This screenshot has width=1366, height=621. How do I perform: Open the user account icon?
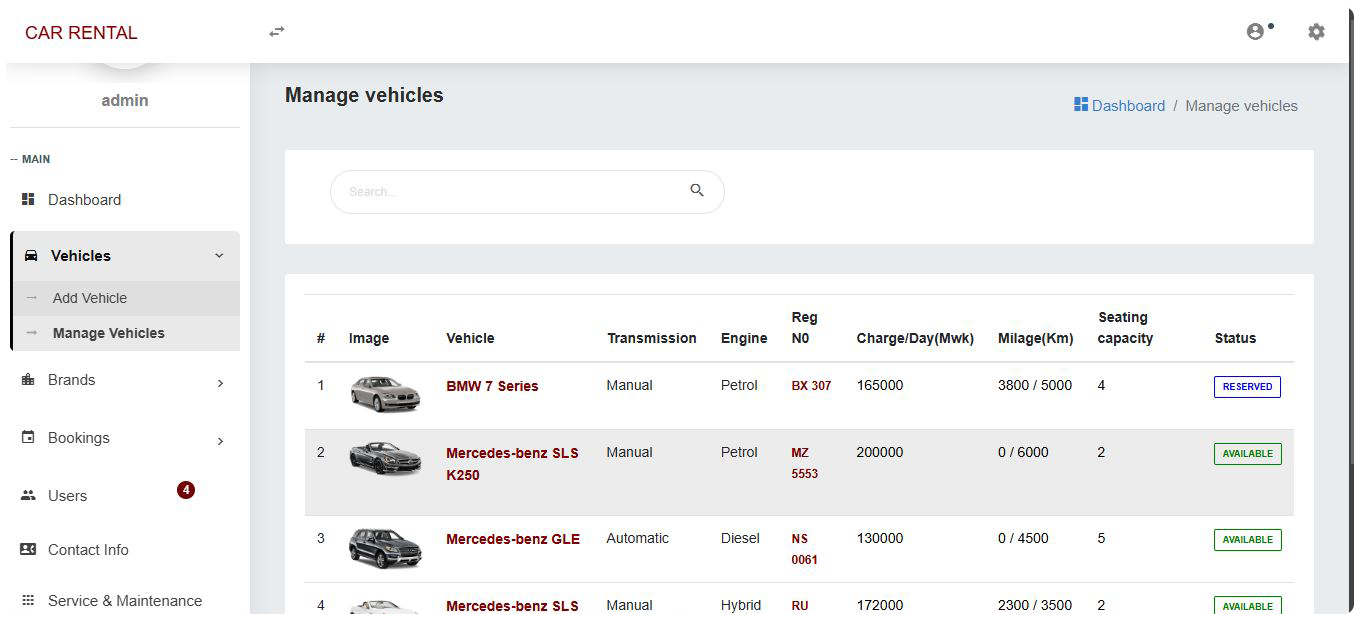tap(1256, 32)
